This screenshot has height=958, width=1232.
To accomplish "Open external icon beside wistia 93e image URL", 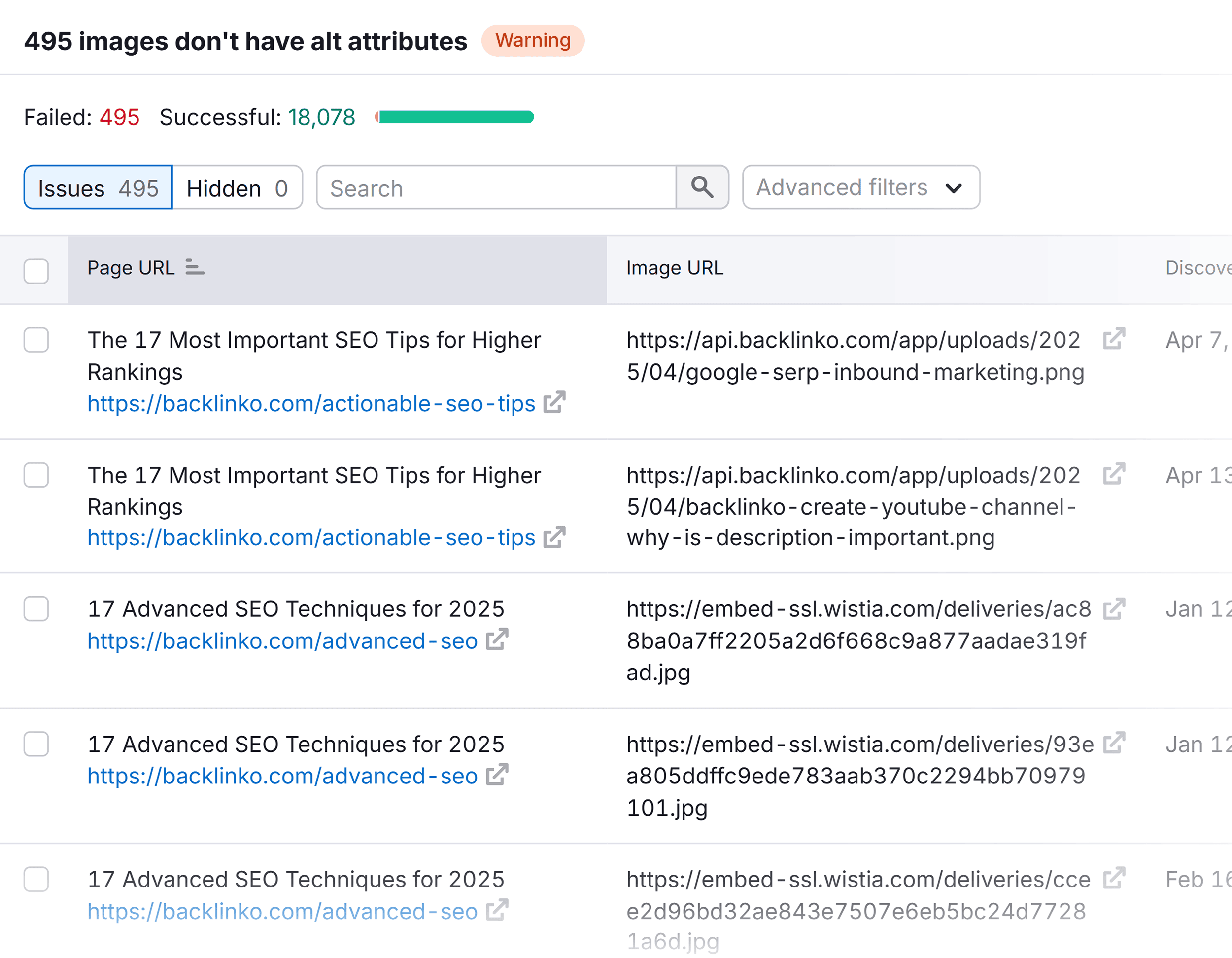I will (x=1114, y=743).
